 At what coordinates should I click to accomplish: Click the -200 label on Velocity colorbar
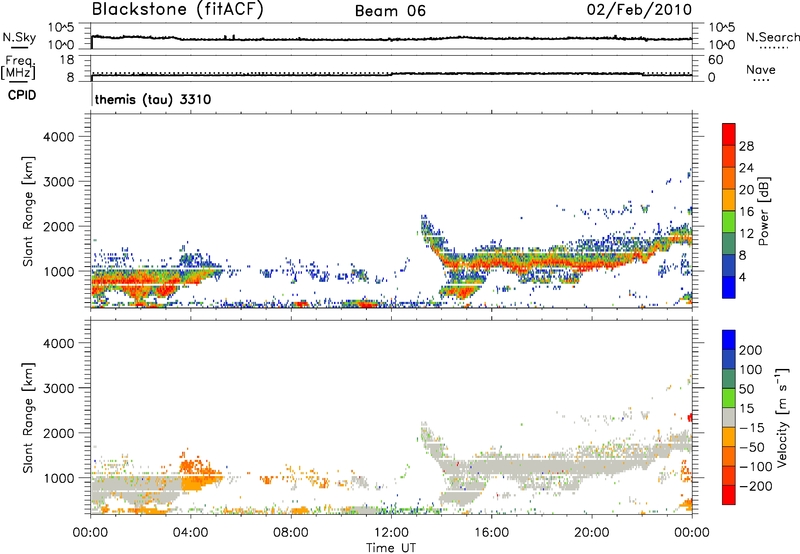click(756, 486)
